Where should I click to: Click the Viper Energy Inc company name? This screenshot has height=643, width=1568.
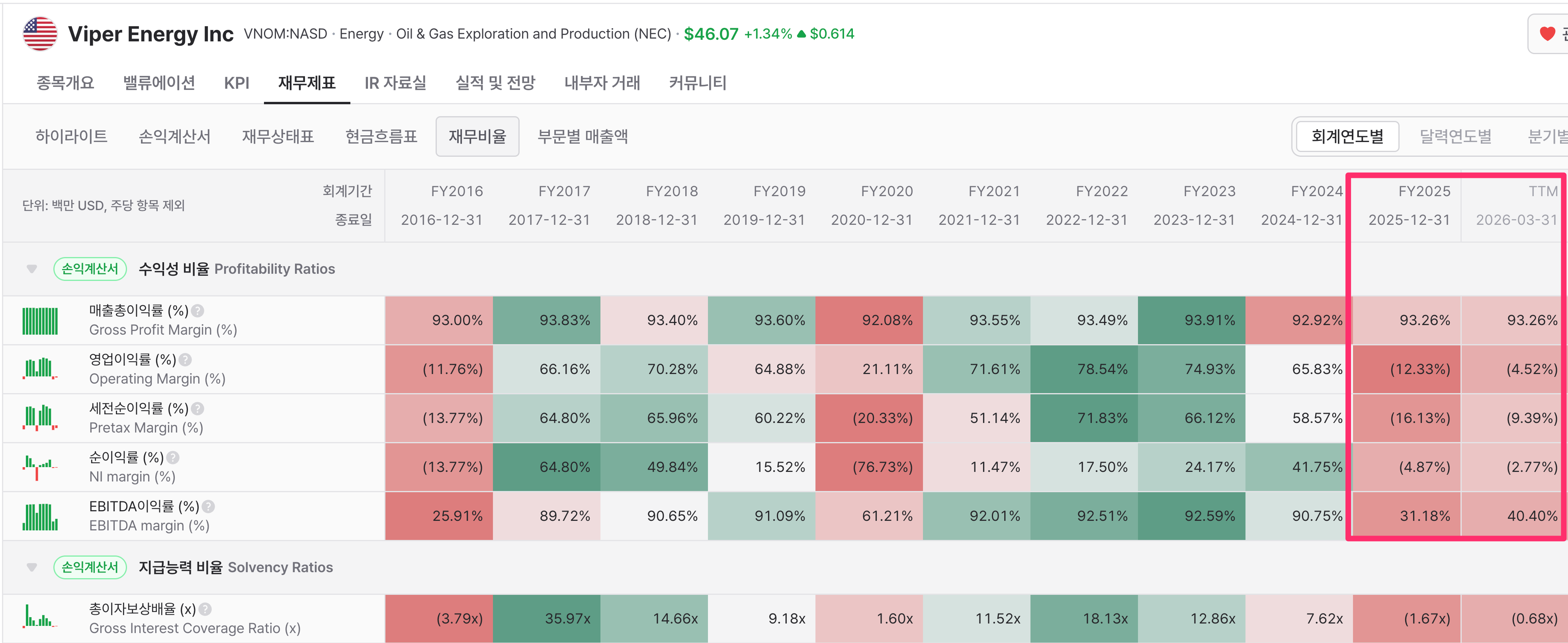click(151, 34)
